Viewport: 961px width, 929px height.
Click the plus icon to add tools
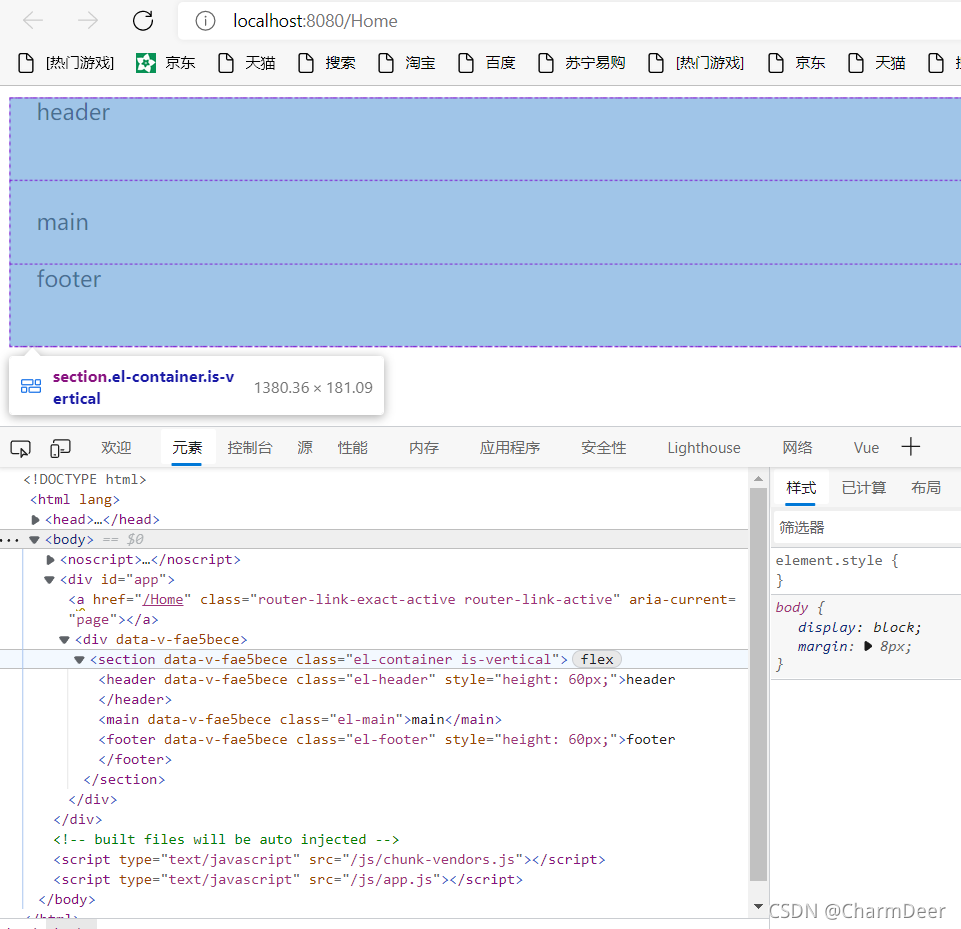911,447
